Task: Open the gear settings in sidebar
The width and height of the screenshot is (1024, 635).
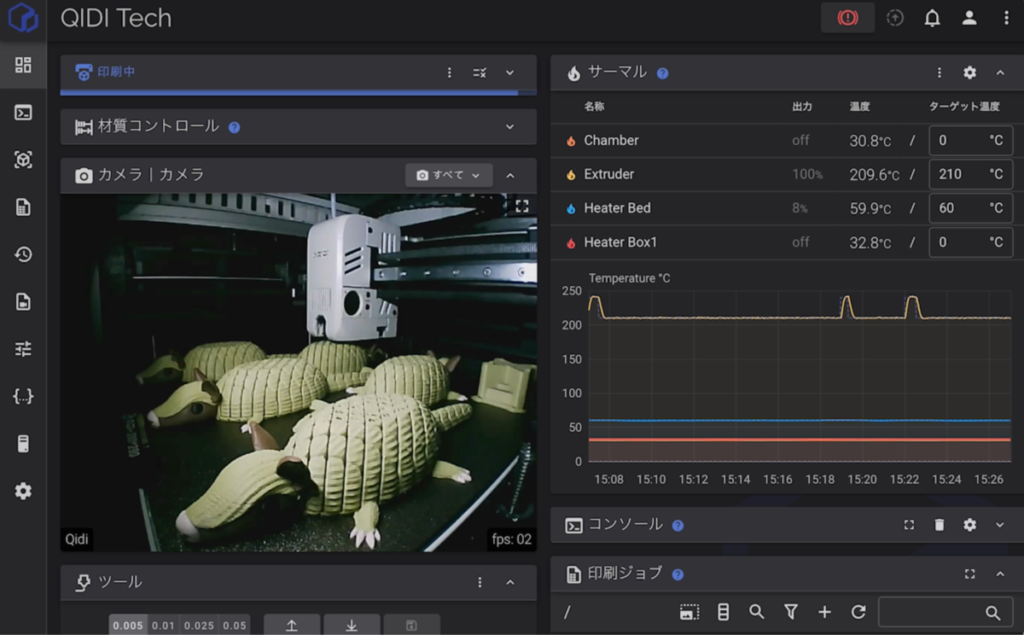Action: [23, 491]
